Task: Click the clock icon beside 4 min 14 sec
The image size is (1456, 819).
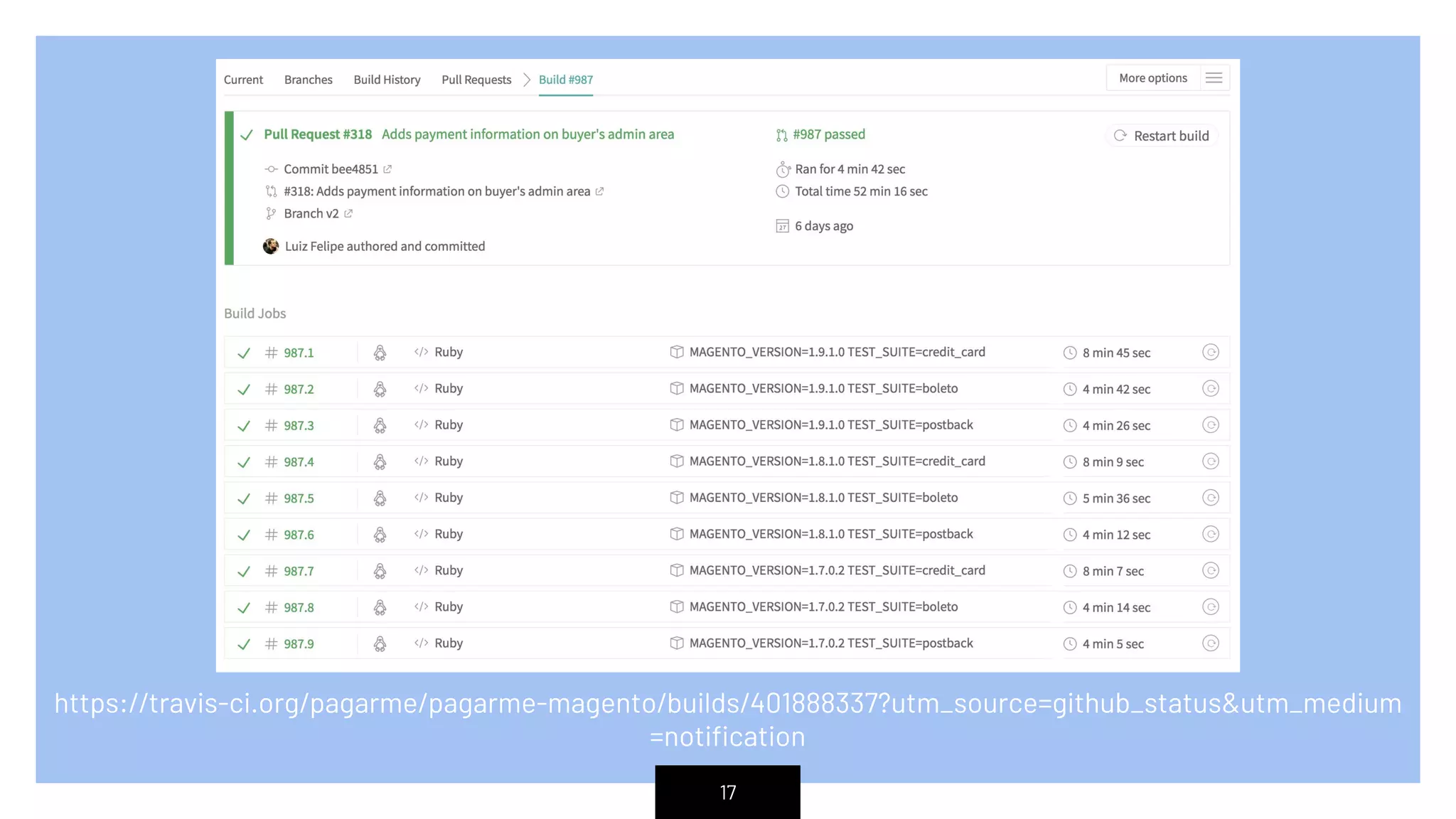Action: pyautogui.click(x=1069, y=607)
